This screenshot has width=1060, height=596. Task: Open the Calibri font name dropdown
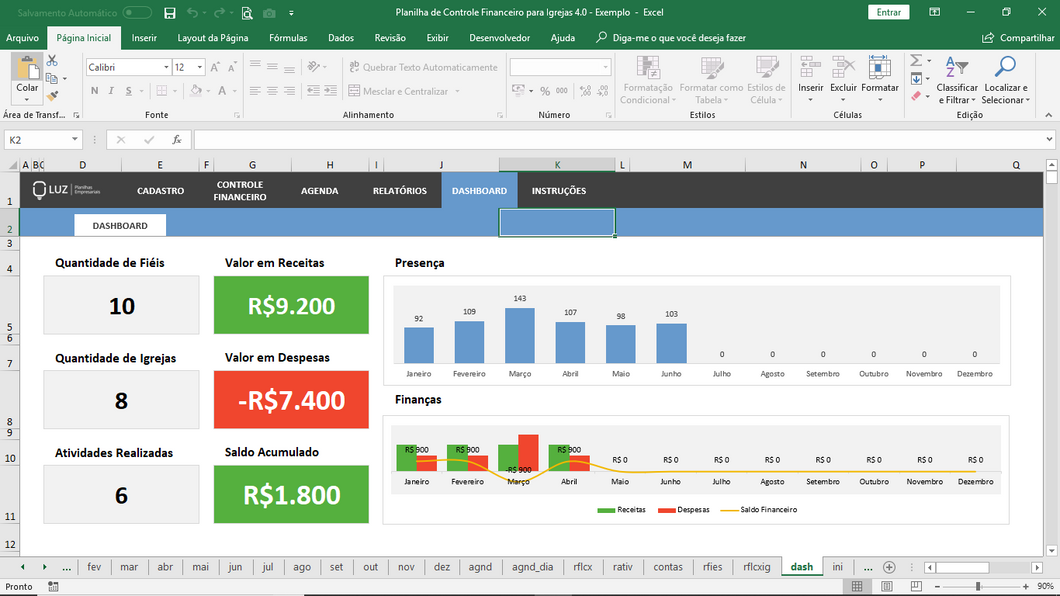[x=166, y=67]
